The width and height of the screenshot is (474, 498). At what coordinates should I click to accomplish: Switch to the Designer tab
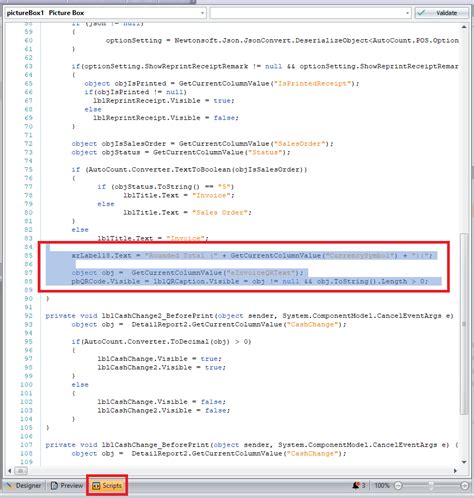coord(24,485)
